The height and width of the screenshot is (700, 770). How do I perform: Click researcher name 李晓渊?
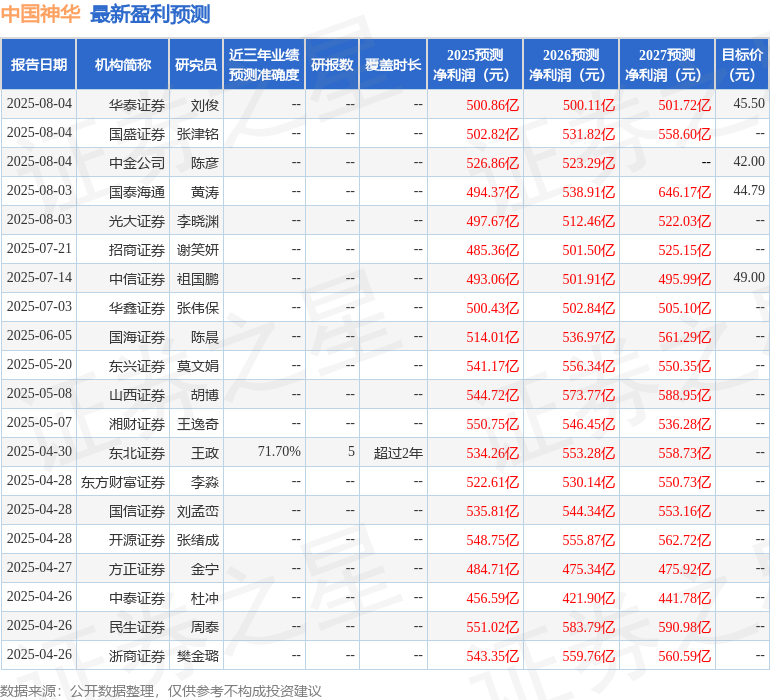[x=198, y=221]
